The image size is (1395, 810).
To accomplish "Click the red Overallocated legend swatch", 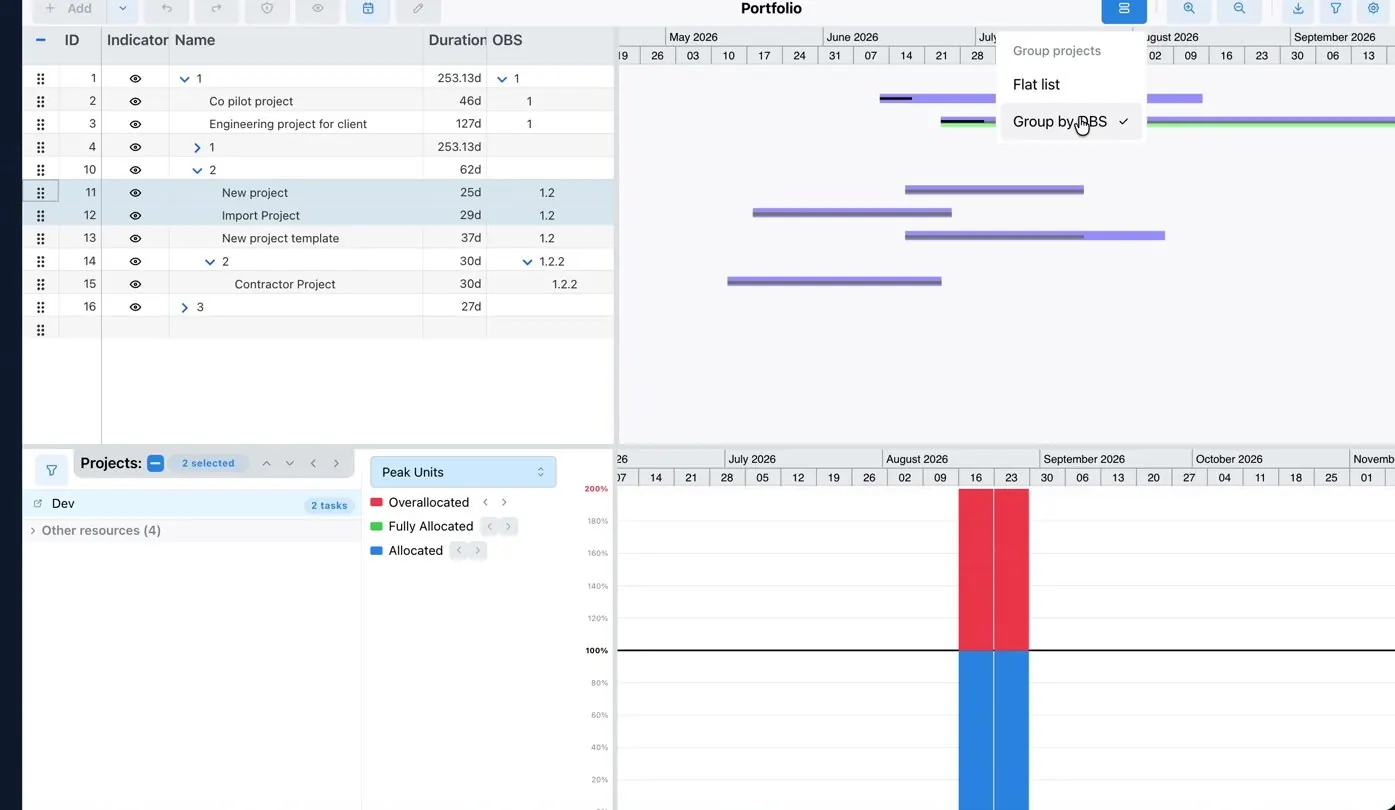I will click(377, 503).
